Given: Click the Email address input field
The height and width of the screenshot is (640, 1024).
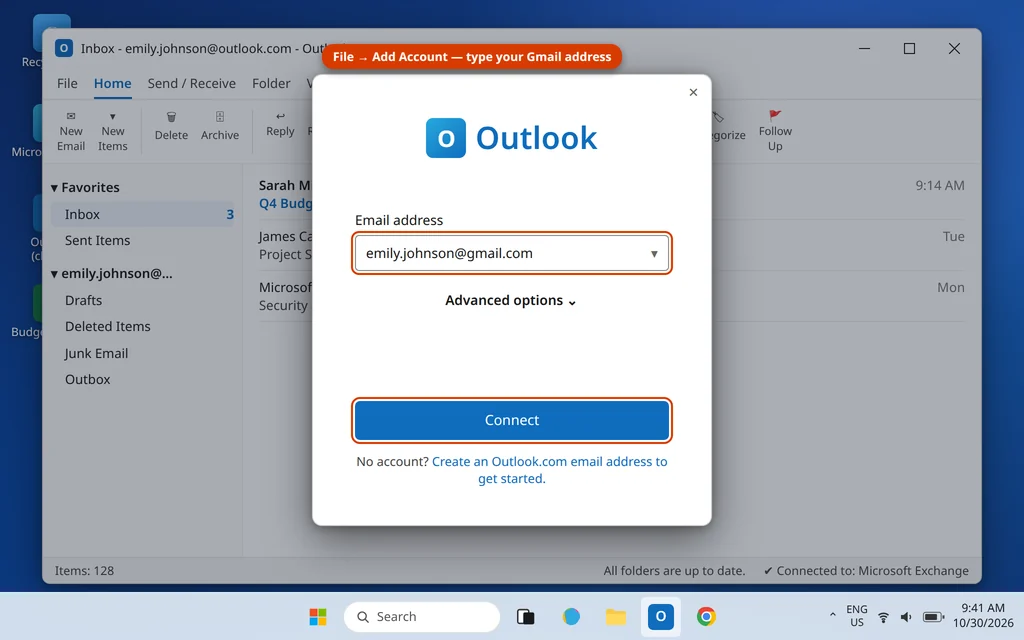Looking at the screenshot, I should pos(511,253).
